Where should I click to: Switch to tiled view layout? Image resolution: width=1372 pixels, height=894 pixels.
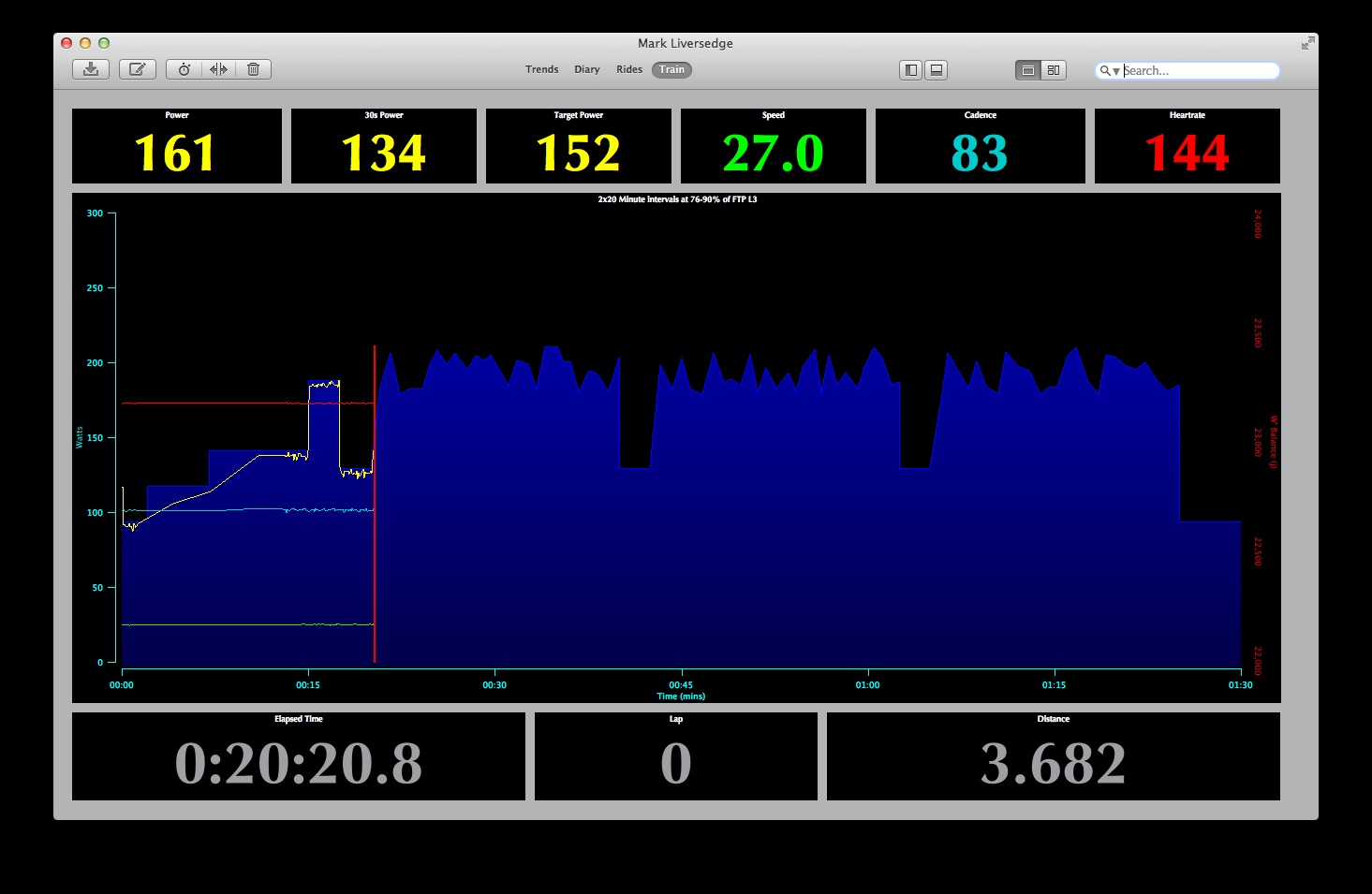tap(1054, 70)
